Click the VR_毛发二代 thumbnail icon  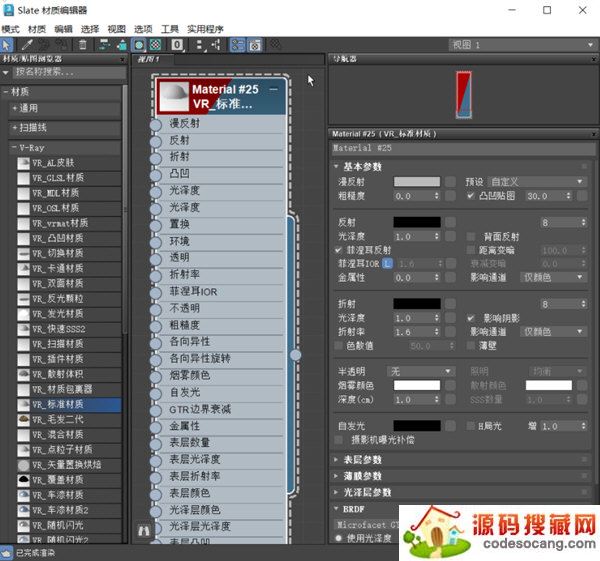pyautogui.click(x=24, y=419)
